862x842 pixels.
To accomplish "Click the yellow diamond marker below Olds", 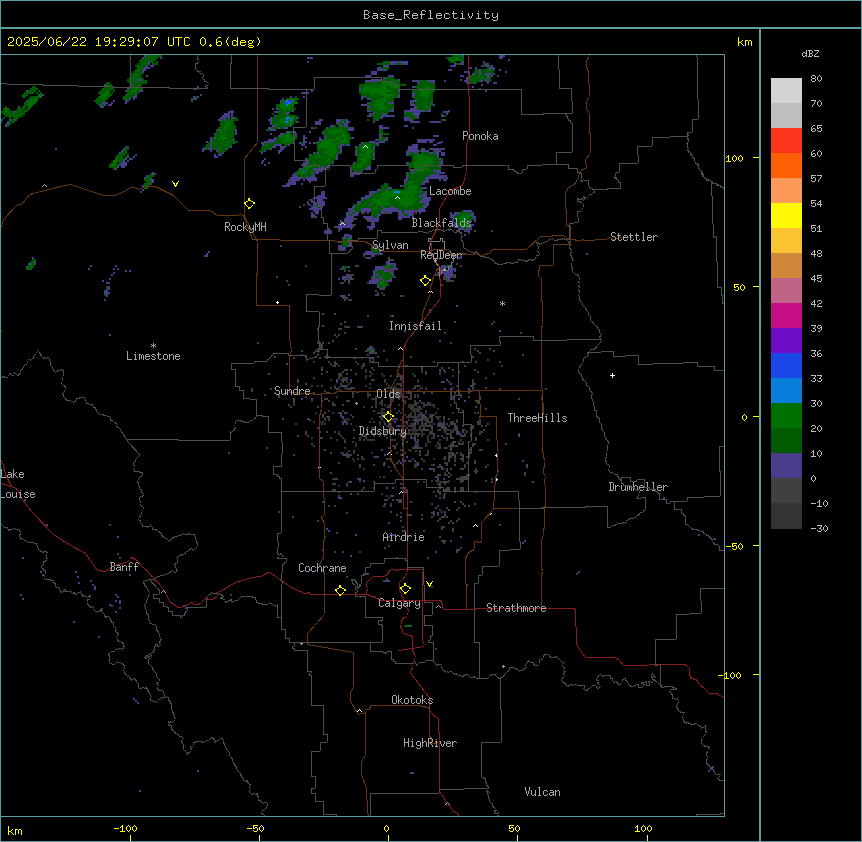I will pyautogui.click(x=388, y=417).
